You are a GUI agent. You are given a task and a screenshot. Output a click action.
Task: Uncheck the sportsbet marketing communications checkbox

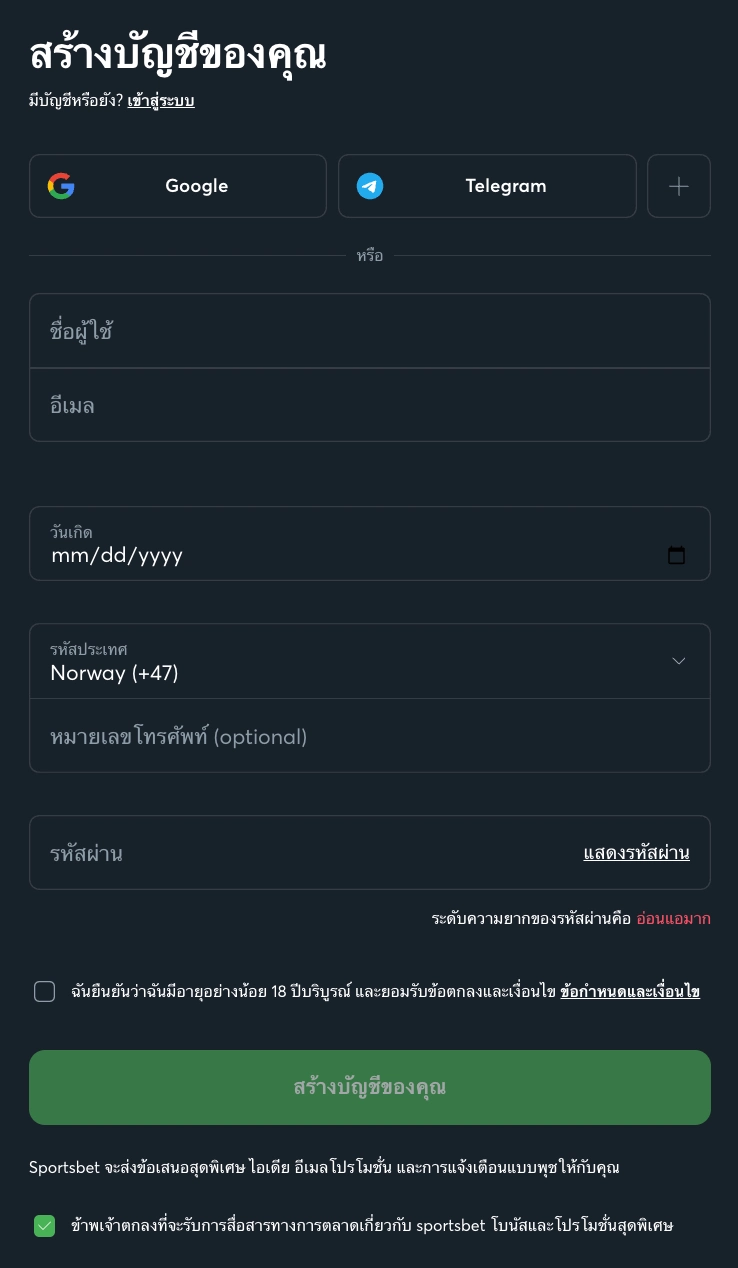(45, 1226)
